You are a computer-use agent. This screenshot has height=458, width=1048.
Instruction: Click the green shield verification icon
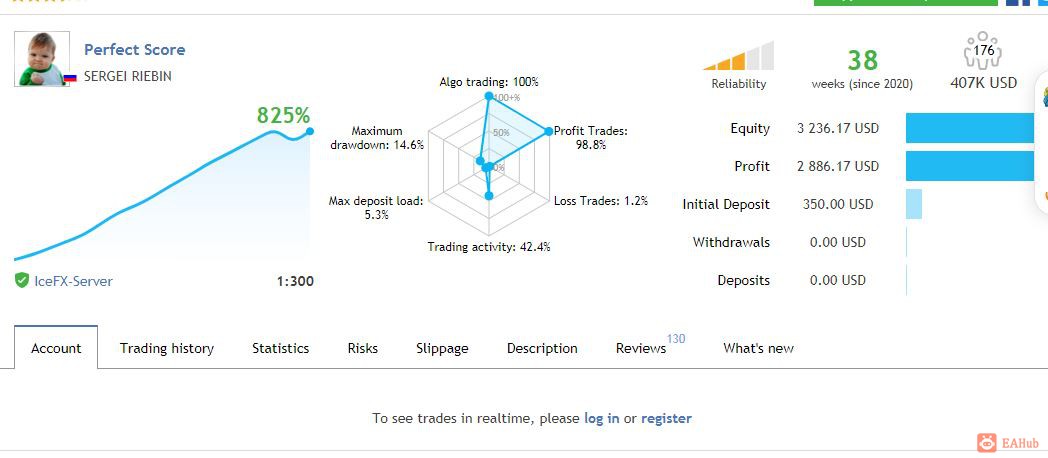tap(22, 280)
